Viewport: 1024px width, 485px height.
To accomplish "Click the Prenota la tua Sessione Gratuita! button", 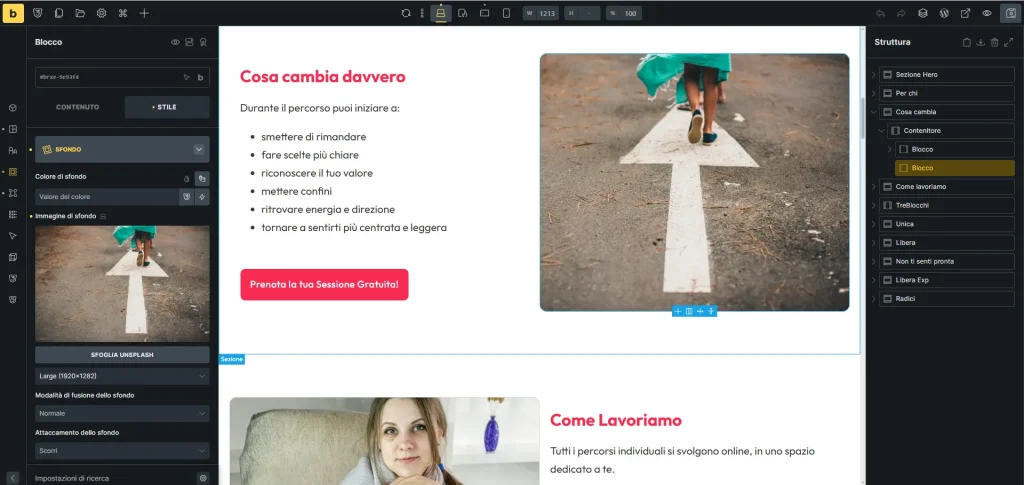I will pyautogui.click(x=324, y=285).
